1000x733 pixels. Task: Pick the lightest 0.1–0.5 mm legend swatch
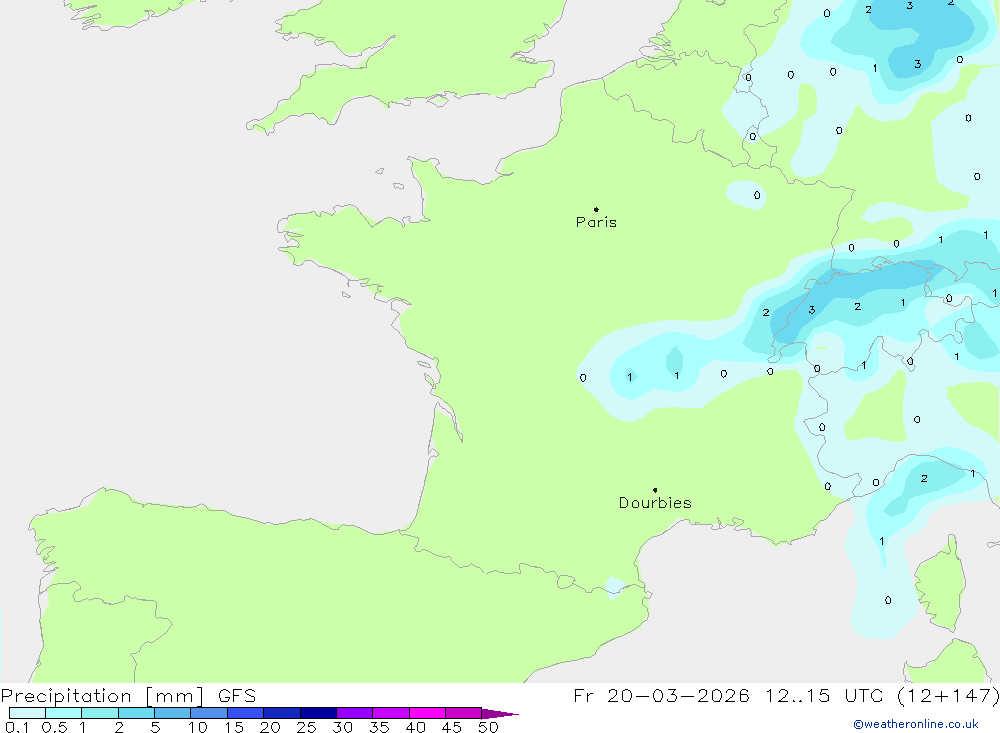pos(27,713)
